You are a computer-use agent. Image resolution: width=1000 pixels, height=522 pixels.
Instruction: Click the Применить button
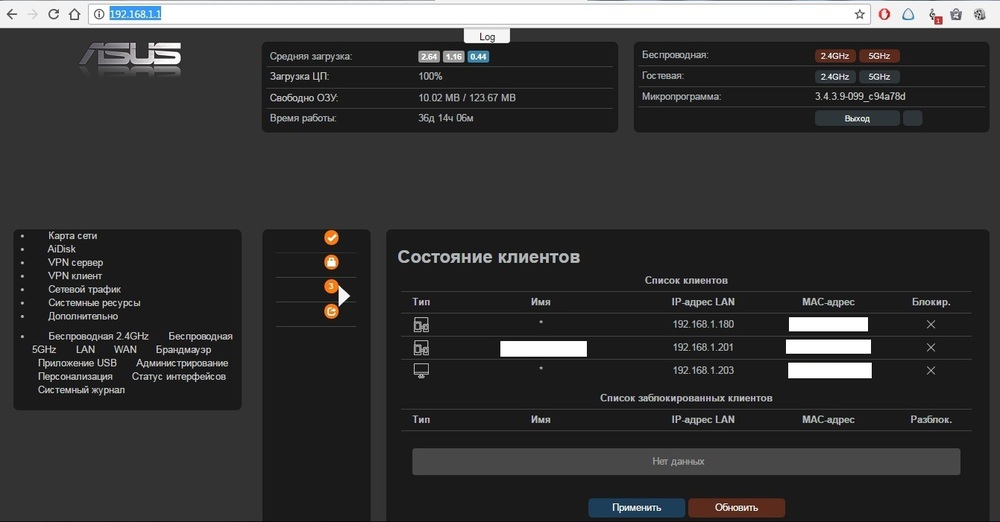[636, 508]
